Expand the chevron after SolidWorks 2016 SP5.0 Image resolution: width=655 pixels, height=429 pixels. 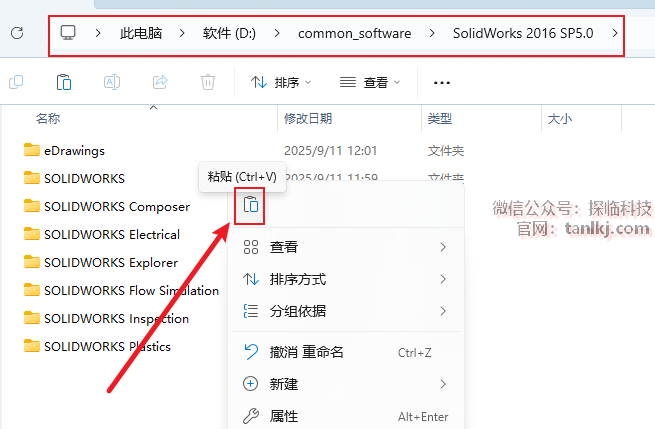coord(615,33)
